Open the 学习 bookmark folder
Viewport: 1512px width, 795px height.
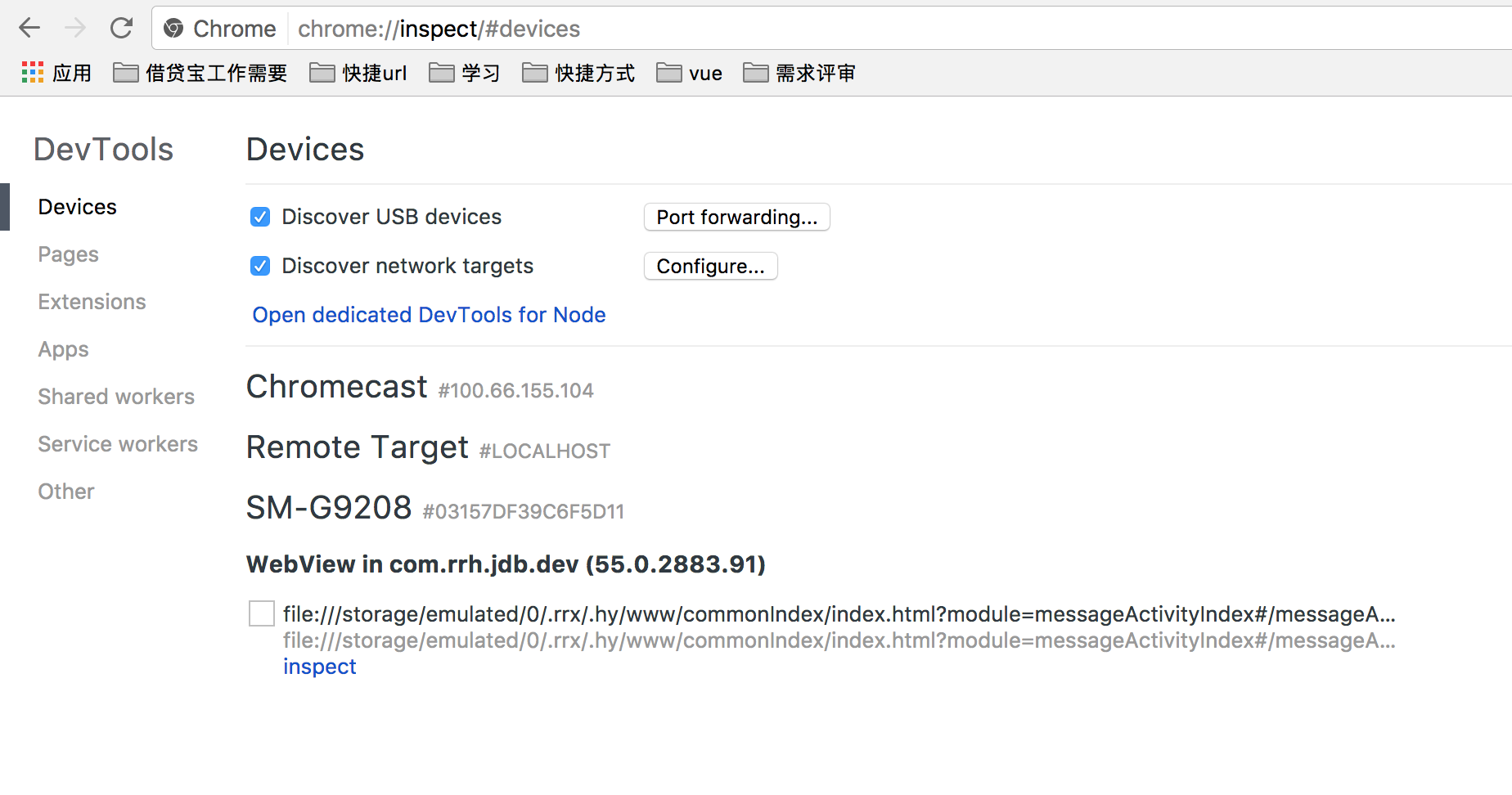(464, 73)
